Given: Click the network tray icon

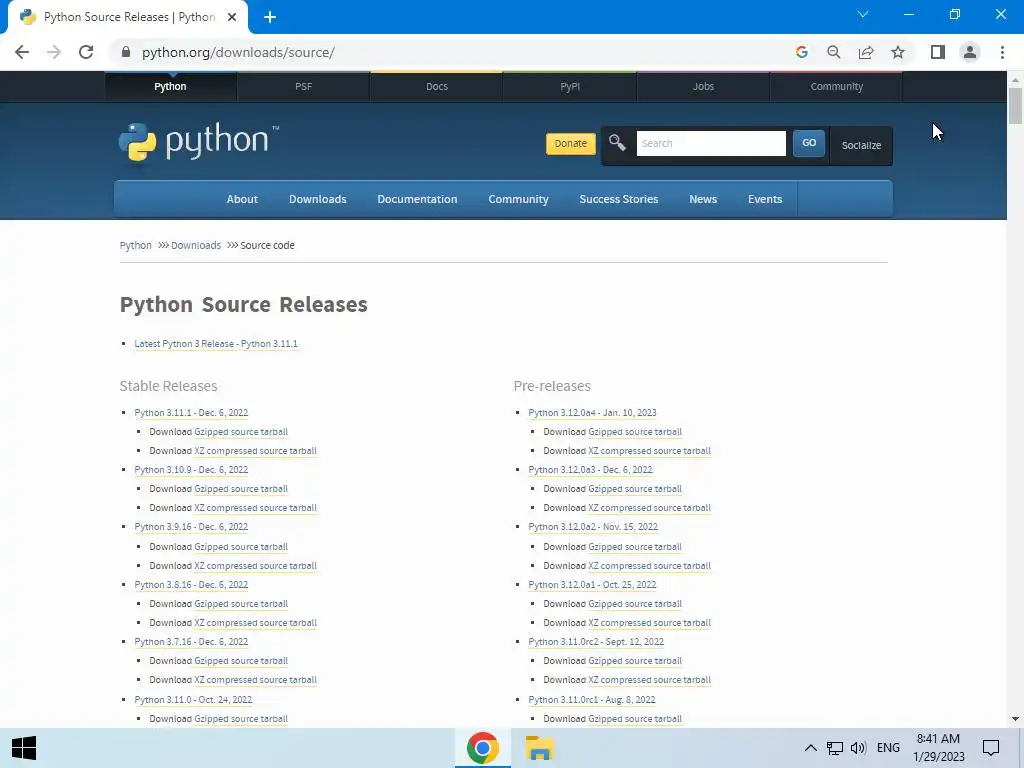Looking at the screenshot, I should (x=835, y=748).
